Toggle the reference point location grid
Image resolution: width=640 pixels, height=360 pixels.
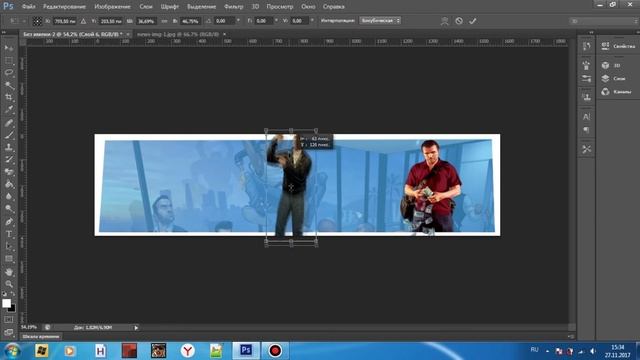pos(37,21)
